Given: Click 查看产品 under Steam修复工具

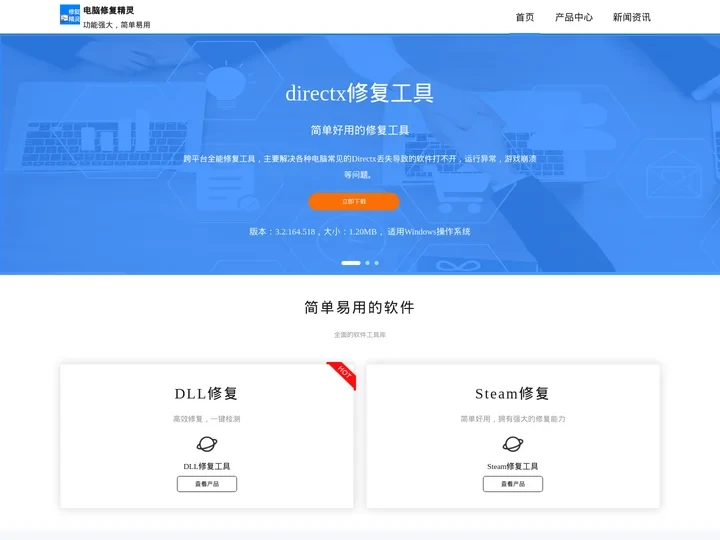Looking at the screenshot, I should pos(512,484).
